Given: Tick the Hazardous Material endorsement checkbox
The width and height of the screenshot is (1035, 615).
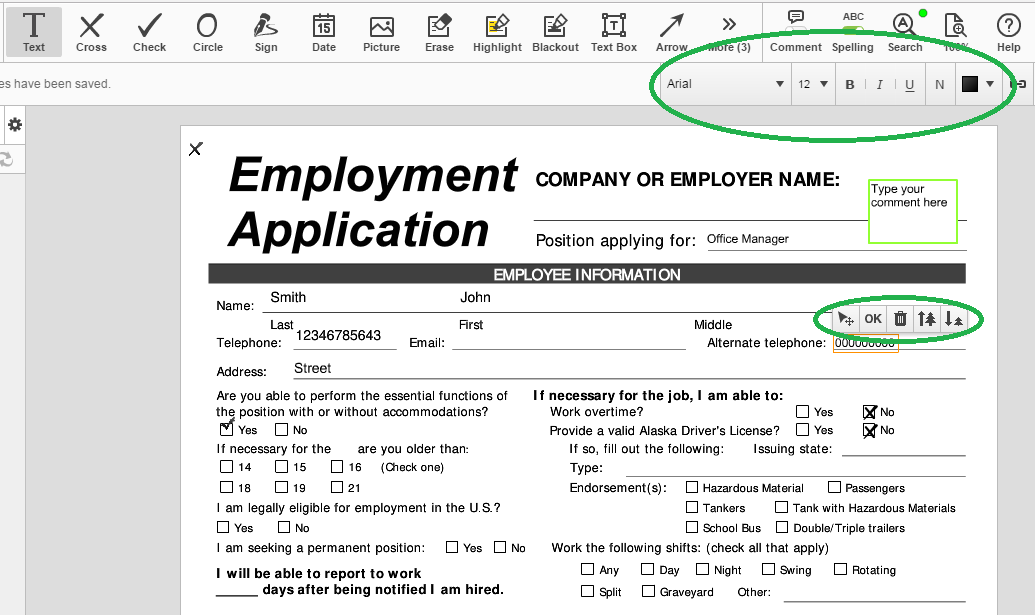Looking at the screenshot, I should point(692,487).
